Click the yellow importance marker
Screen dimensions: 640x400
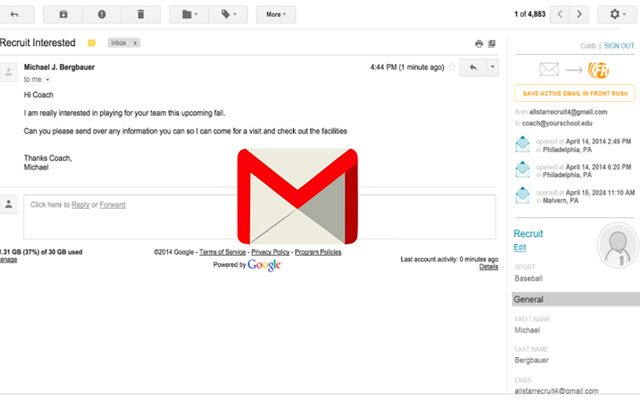pos(92,43)
